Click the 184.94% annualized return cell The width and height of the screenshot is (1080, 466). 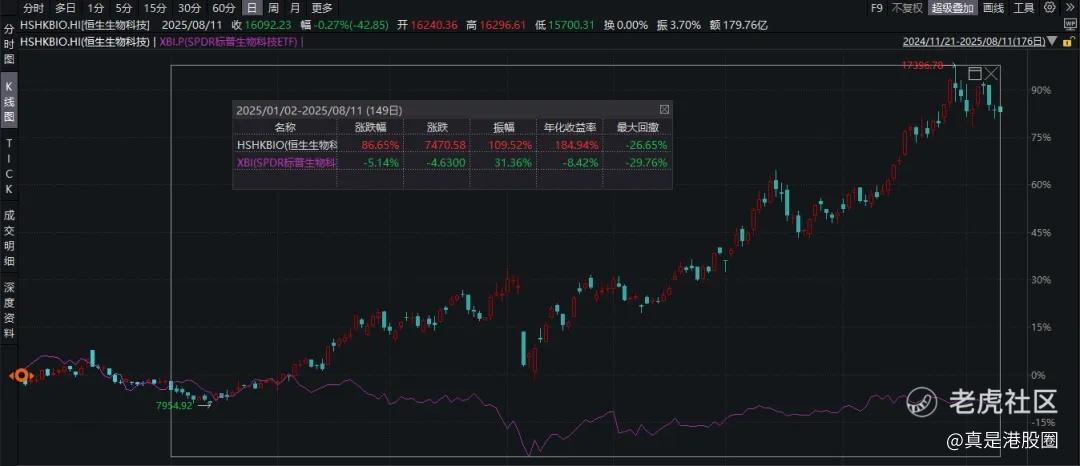click(577, 145)
